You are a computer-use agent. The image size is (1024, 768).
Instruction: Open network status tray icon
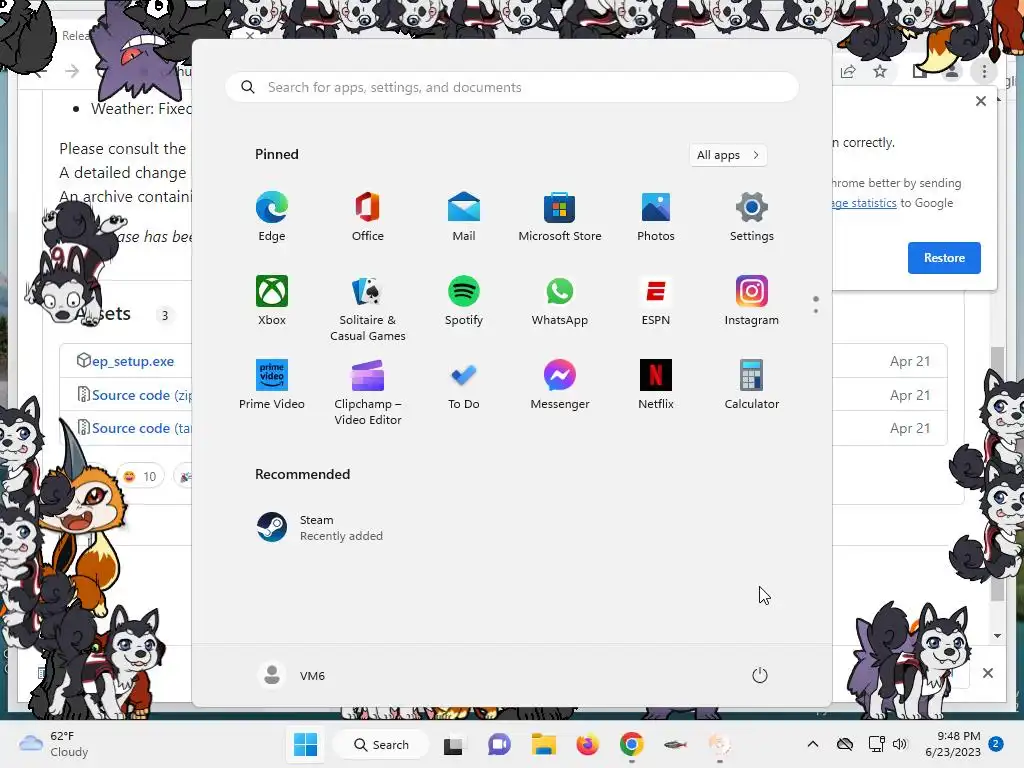(876, 744)
